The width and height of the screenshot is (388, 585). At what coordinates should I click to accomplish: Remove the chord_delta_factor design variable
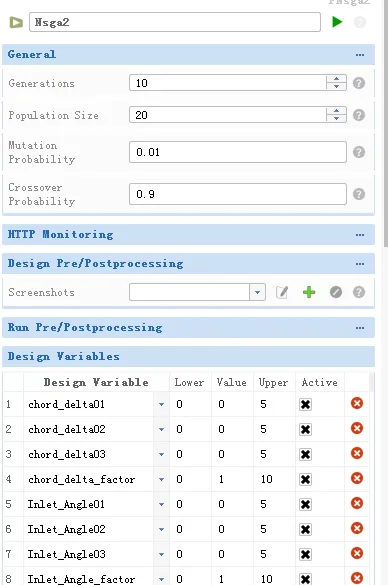tap(357, 478)
